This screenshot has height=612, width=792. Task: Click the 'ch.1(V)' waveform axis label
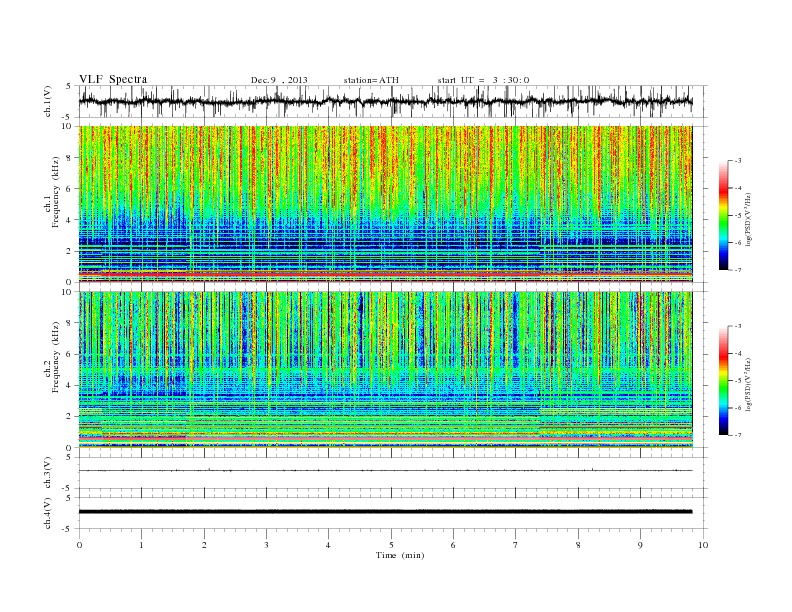(47, 101)
